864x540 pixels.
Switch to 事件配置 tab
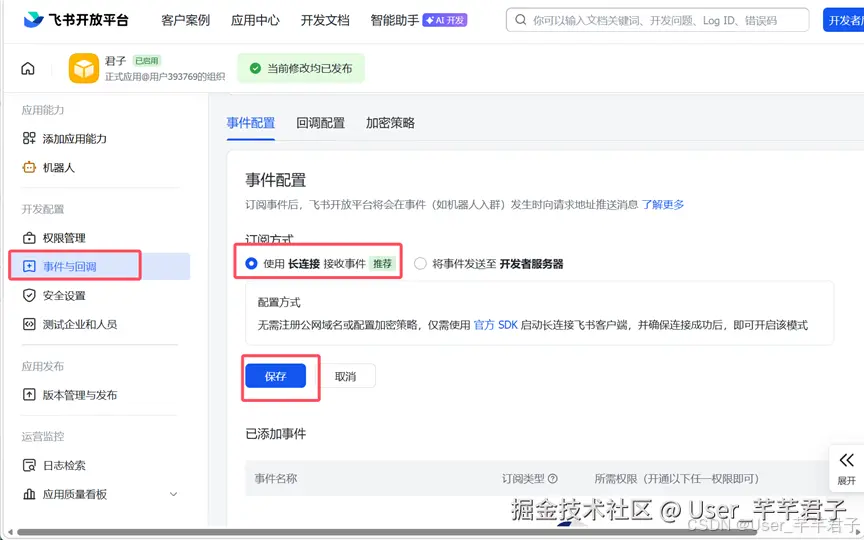tap(251, 123)
